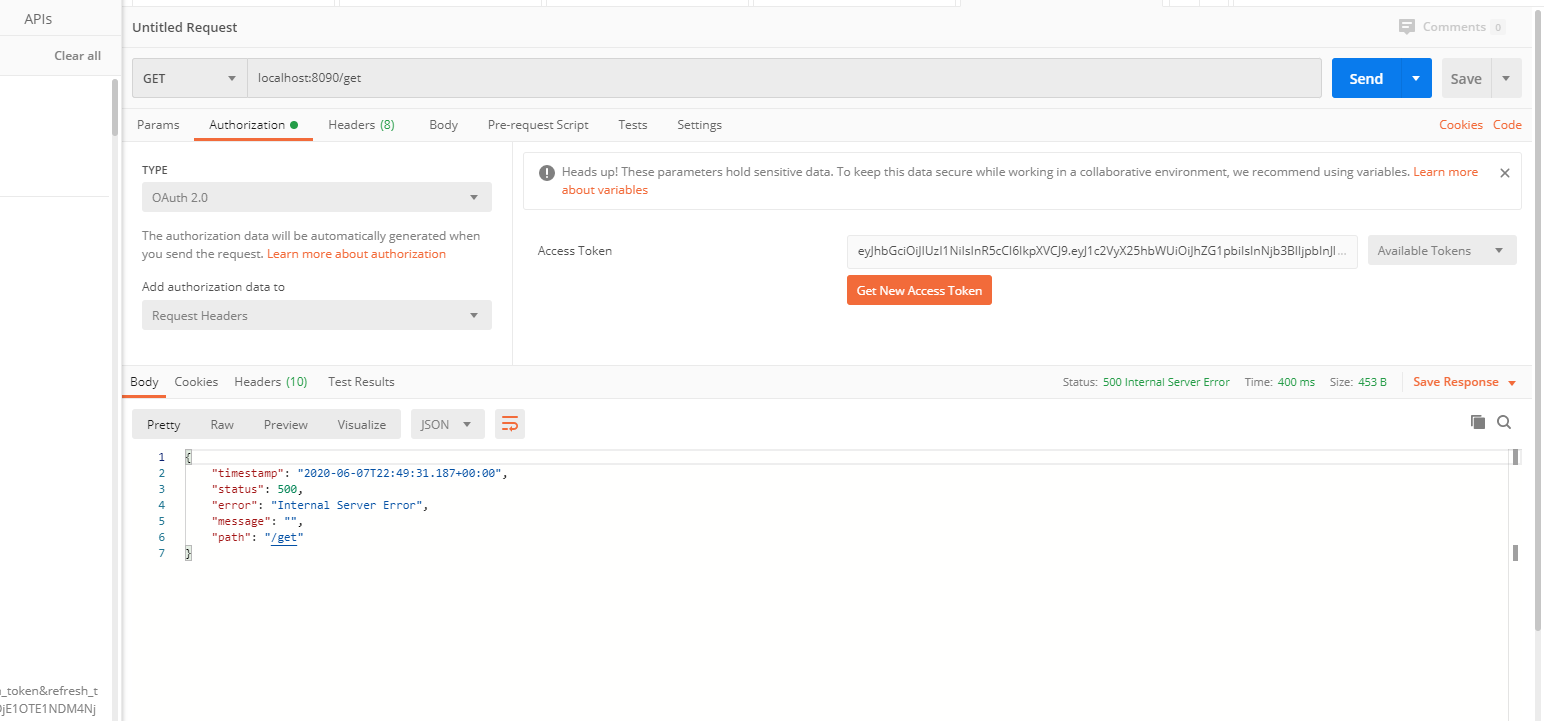1544x721 pixels.
Task: Dismiss the sensitive data warning banner
Action: [x=1505, y=172]
